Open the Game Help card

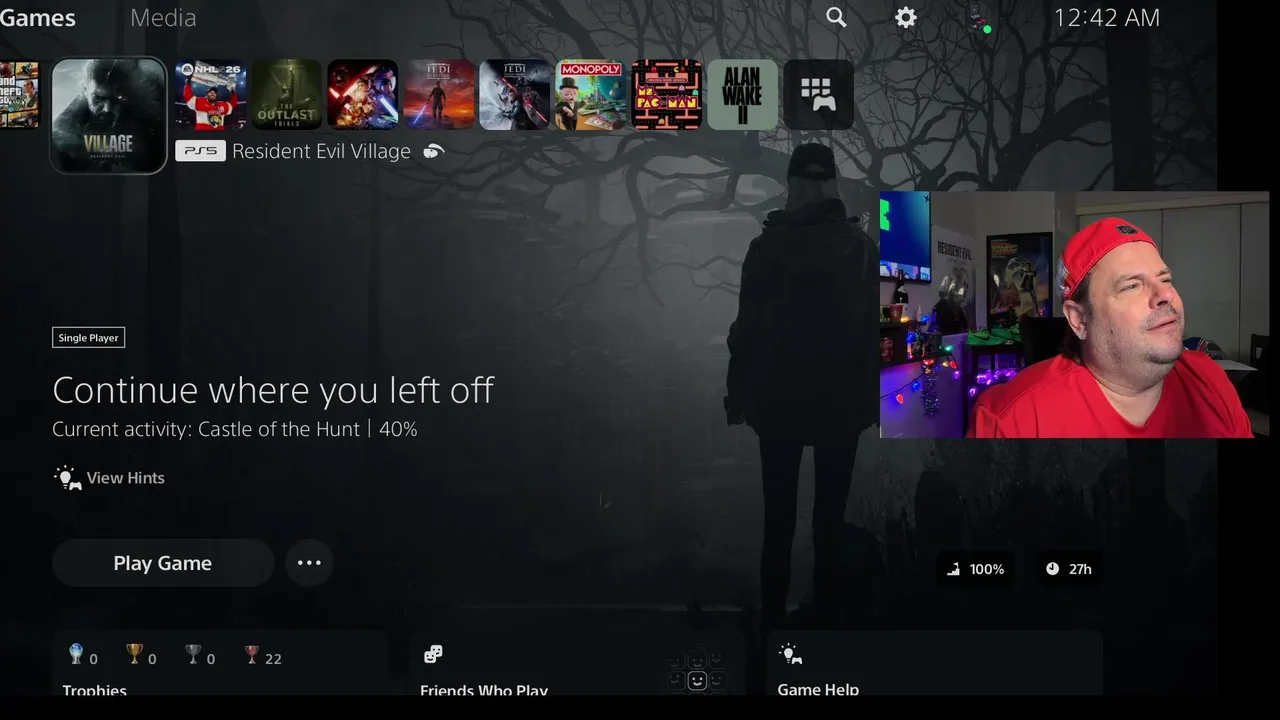click(935, 663)
